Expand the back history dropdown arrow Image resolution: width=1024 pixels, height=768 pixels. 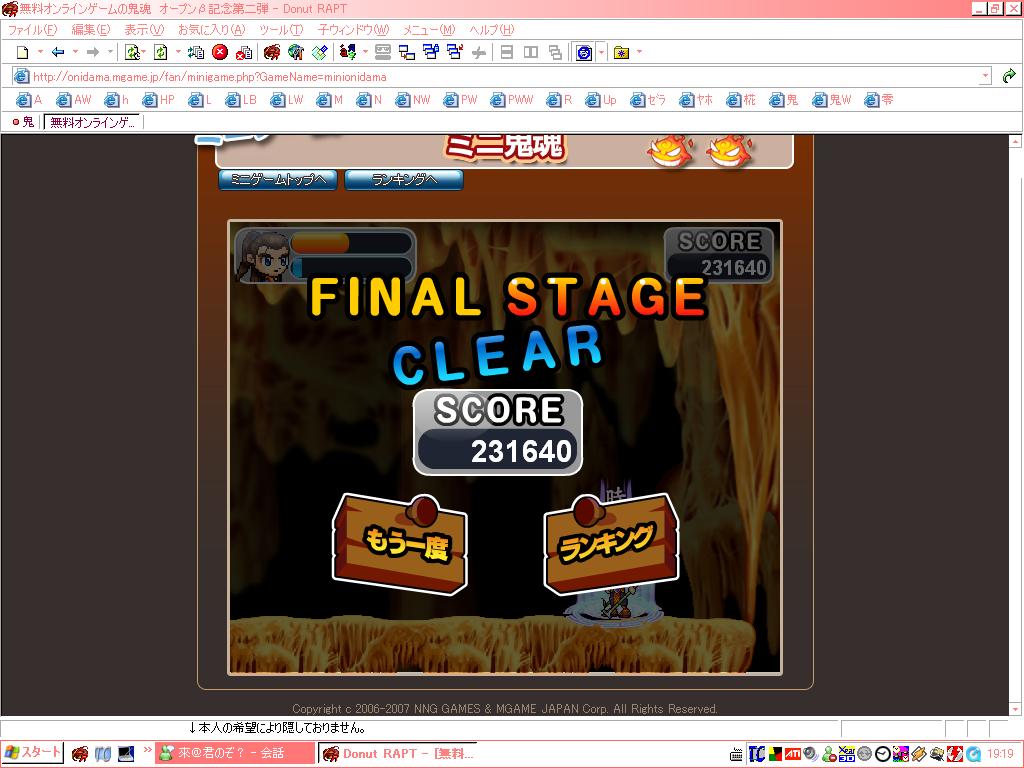coord(75,52)
